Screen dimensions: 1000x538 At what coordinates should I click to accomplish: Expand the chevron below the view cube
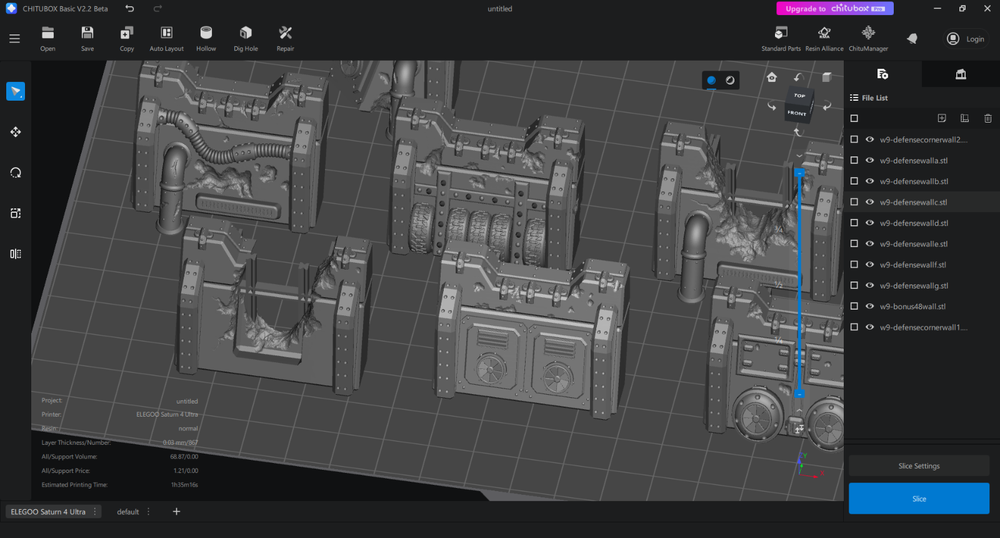pos(799,155)
